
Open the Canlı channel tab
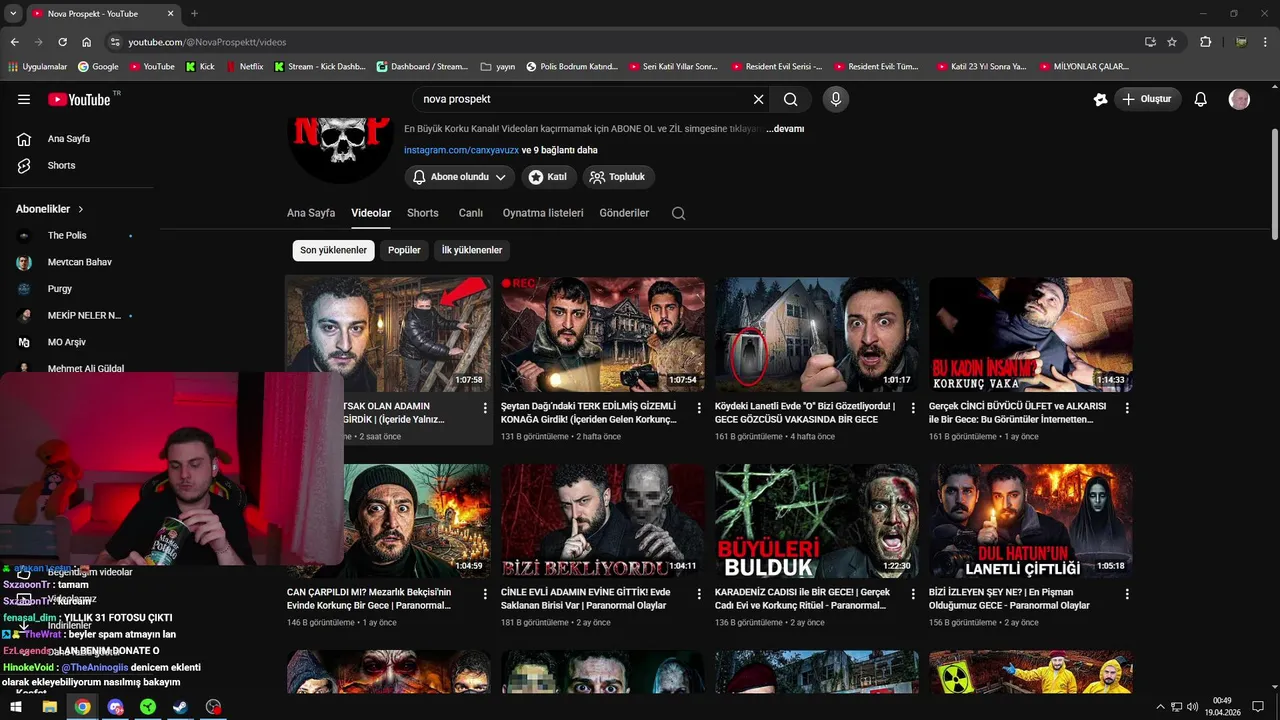coord(471,213)
